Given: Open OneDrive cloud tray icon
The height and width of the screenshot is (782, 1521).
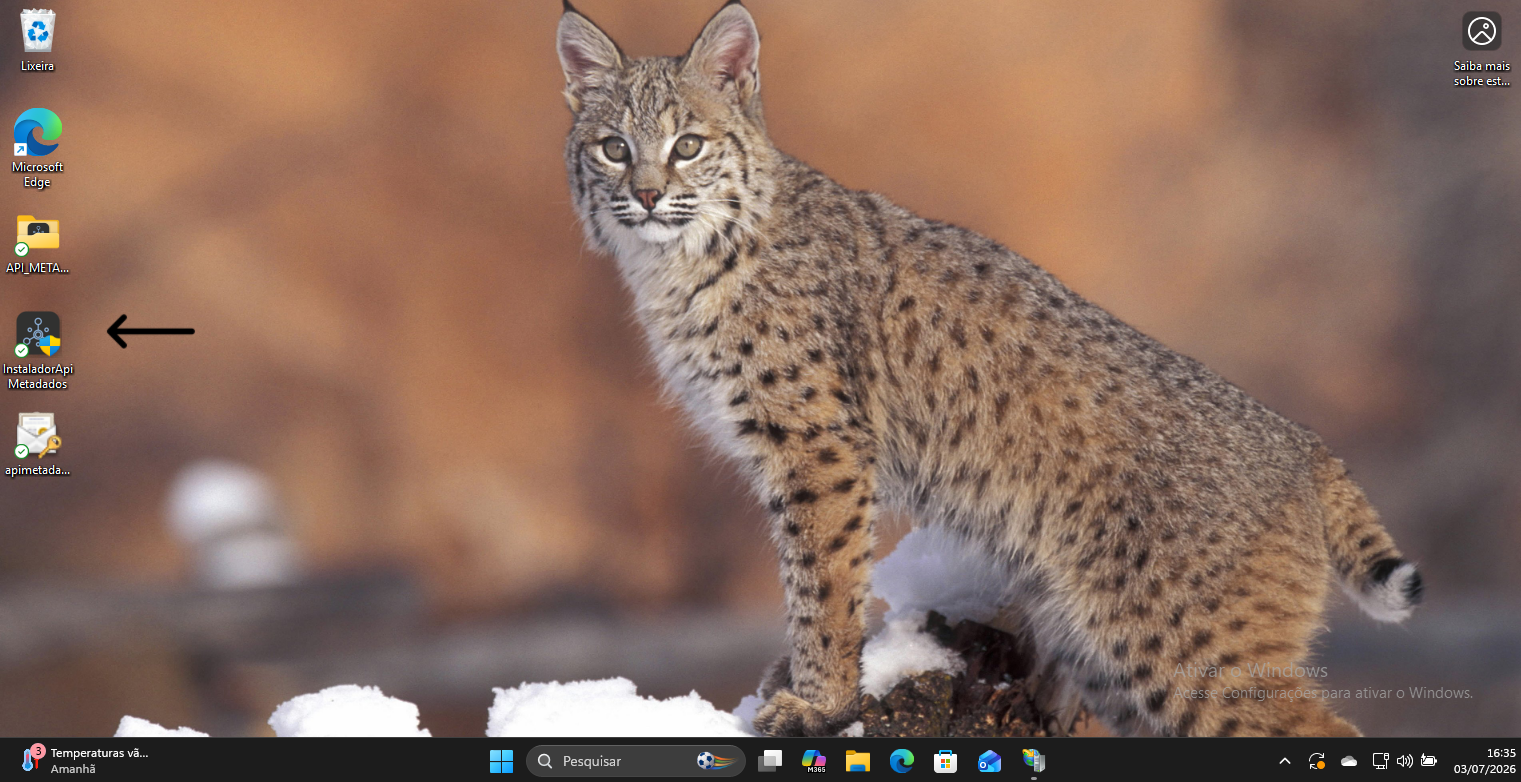Looking at the screenshot, I should [x=1349, y=761].
